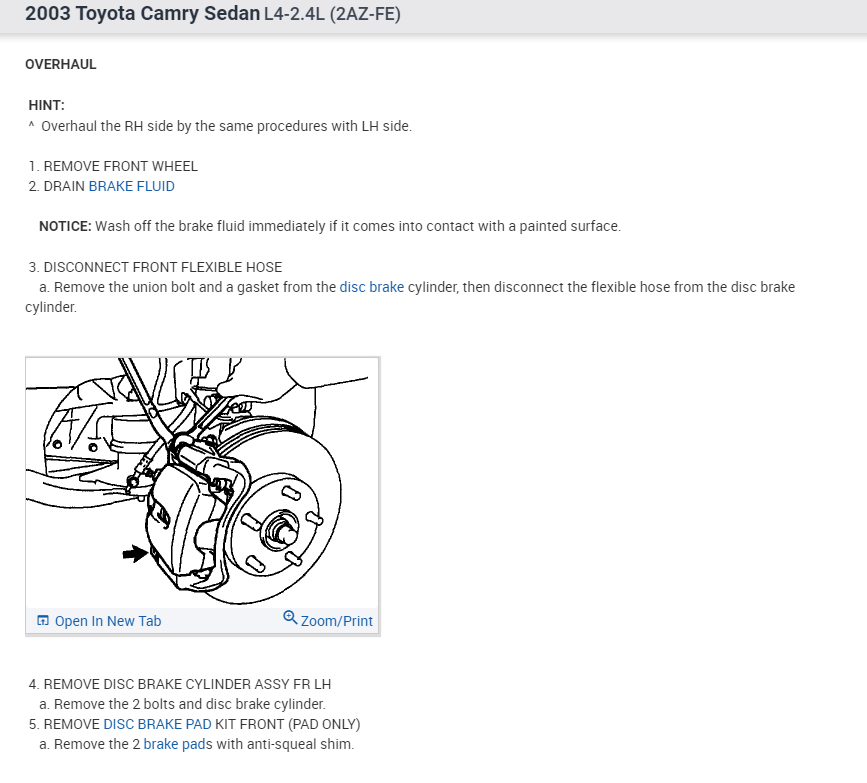Click the 'REMOVE DISC BRAKE CYLINDER ASSY FR LH' step
This screenshot has height=783, width=867.
187,684
